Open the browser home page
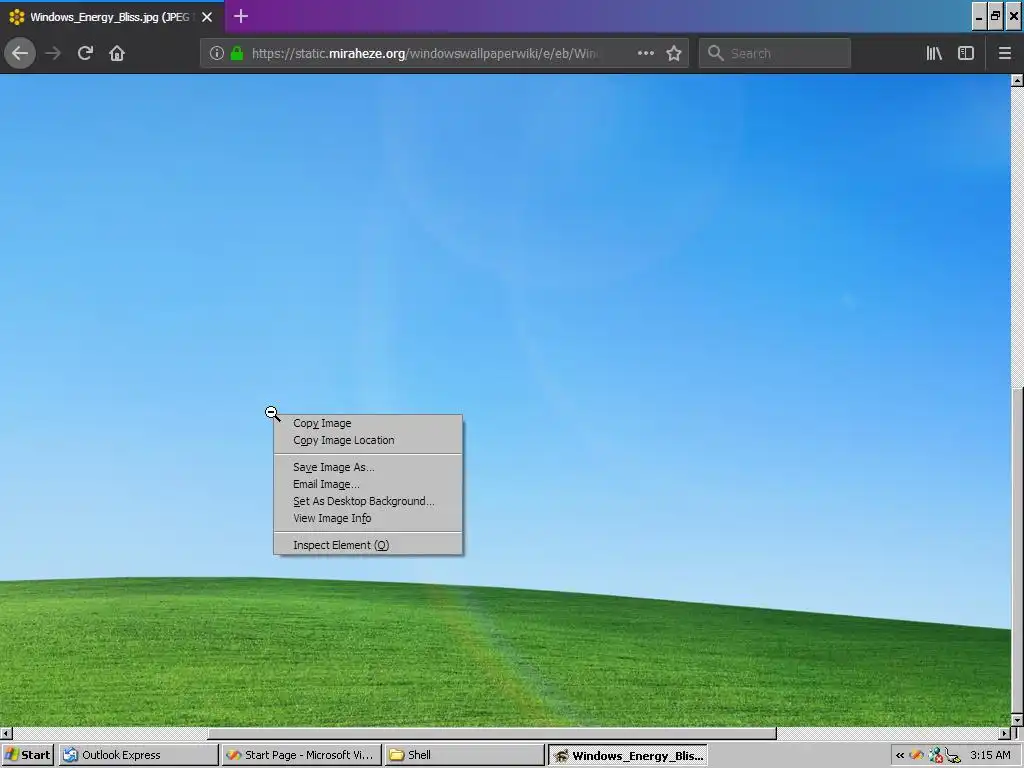 (117, 53)
